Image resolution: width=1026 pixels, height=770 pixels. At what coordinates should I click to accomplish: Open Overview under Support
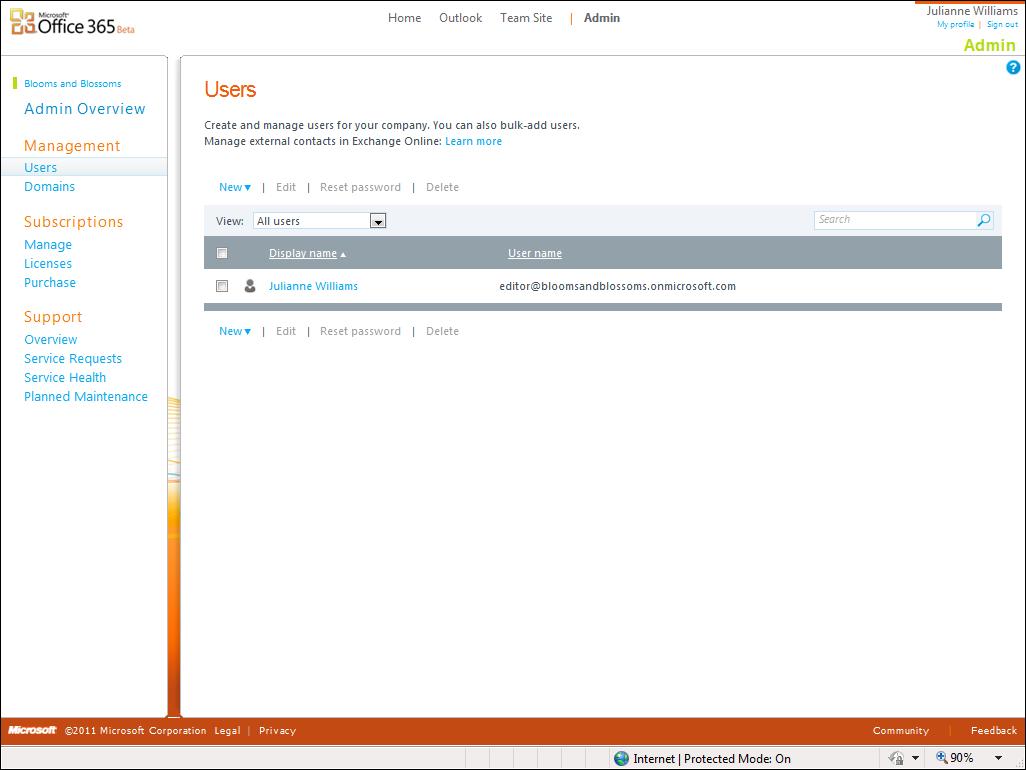[50, 340]
